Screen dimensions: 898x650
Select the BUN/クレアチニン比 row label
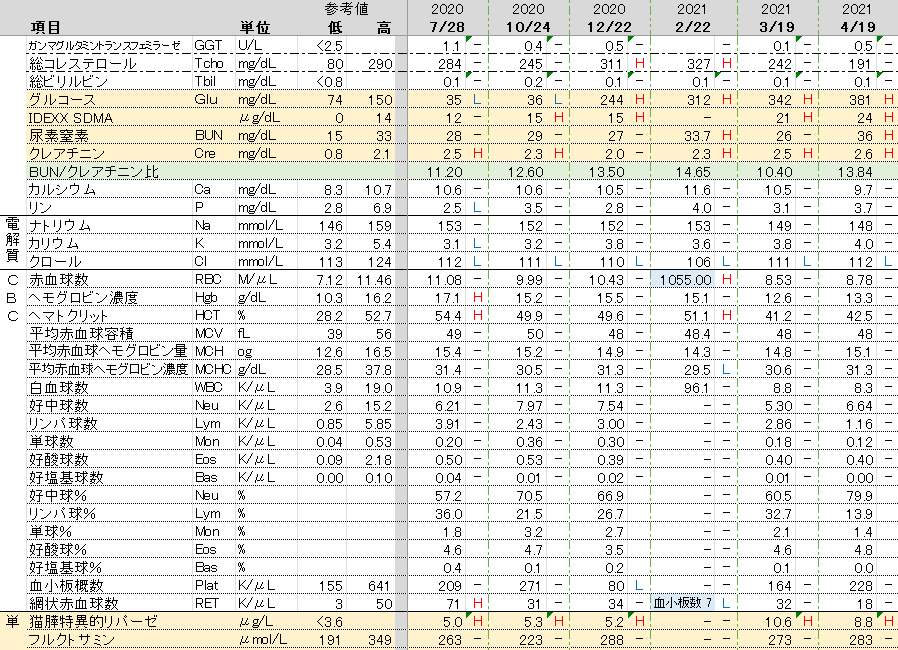pos(94,172)
